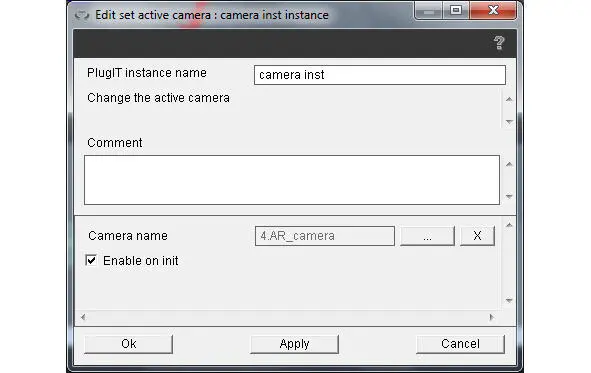Toggle the Enable on init checkbox
Screen dimensions: 591x373
(91, 260)
